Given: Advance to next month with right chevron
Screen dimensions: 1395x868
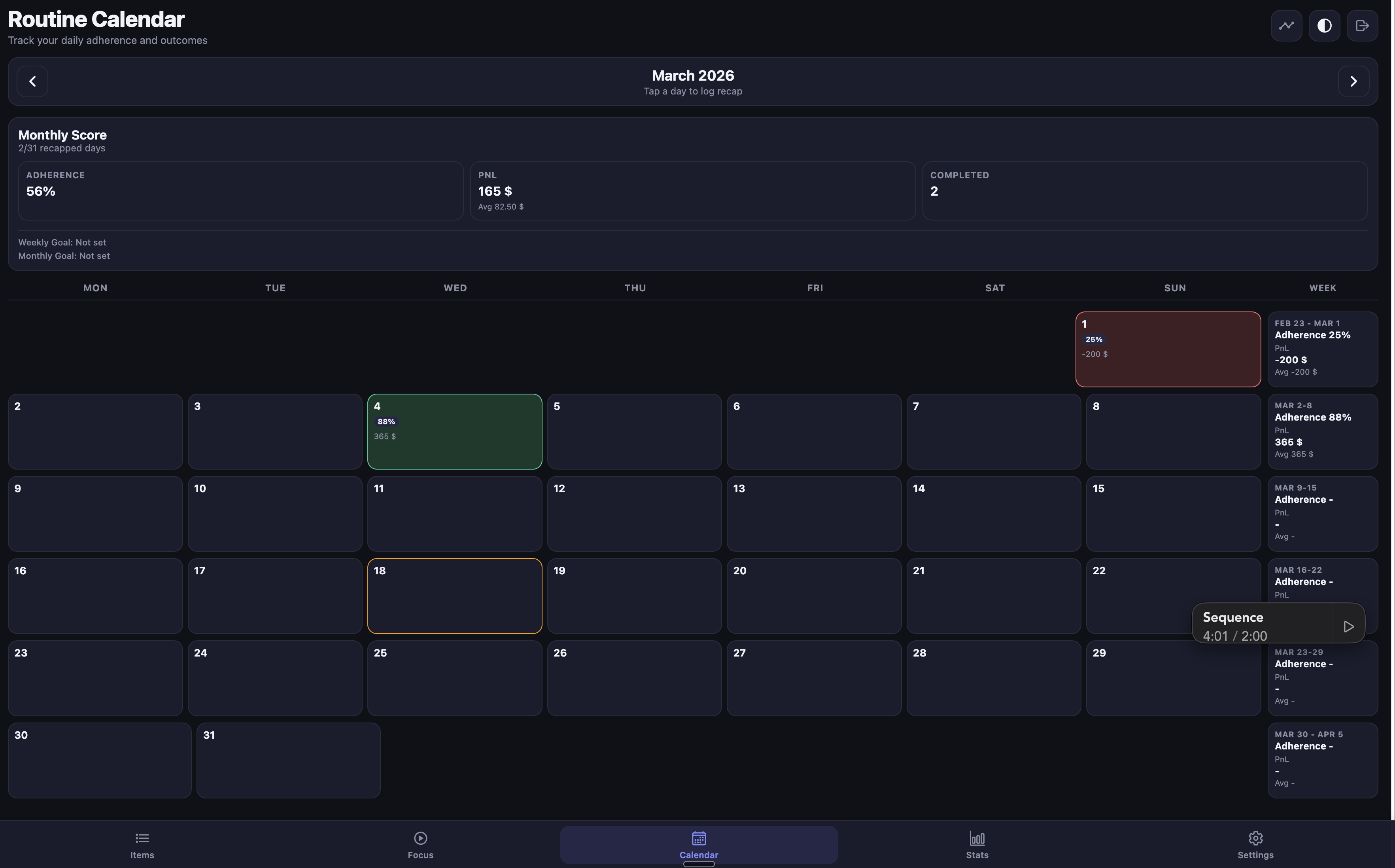Looking at the screenshot, I should 1353,81.
